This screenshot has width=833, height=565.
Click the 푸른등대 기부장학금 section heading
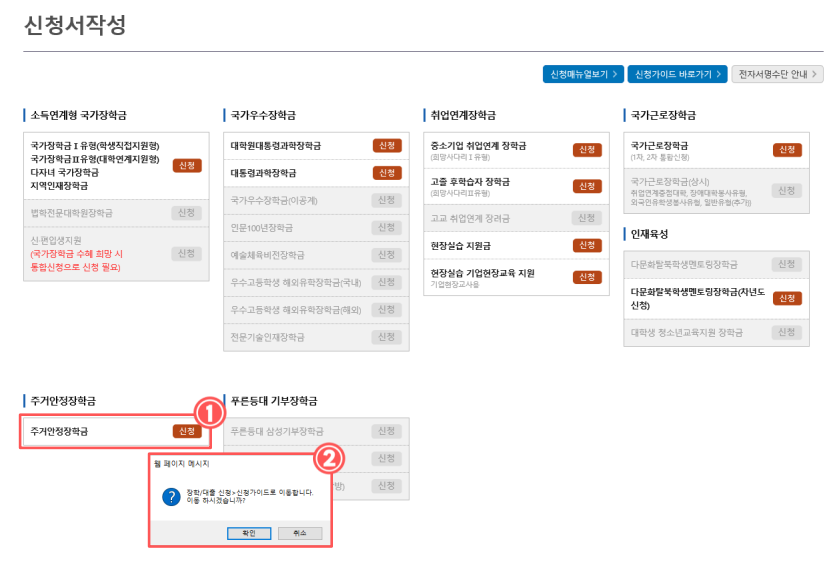click(x=274, y=401)
